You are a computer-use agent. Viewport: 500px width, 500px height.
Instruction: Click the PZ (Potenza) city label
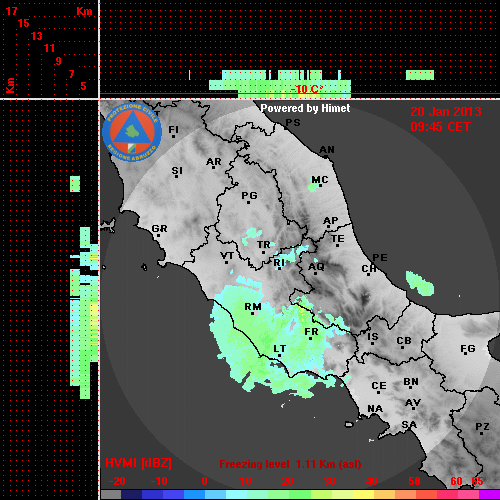pos(482,426)
